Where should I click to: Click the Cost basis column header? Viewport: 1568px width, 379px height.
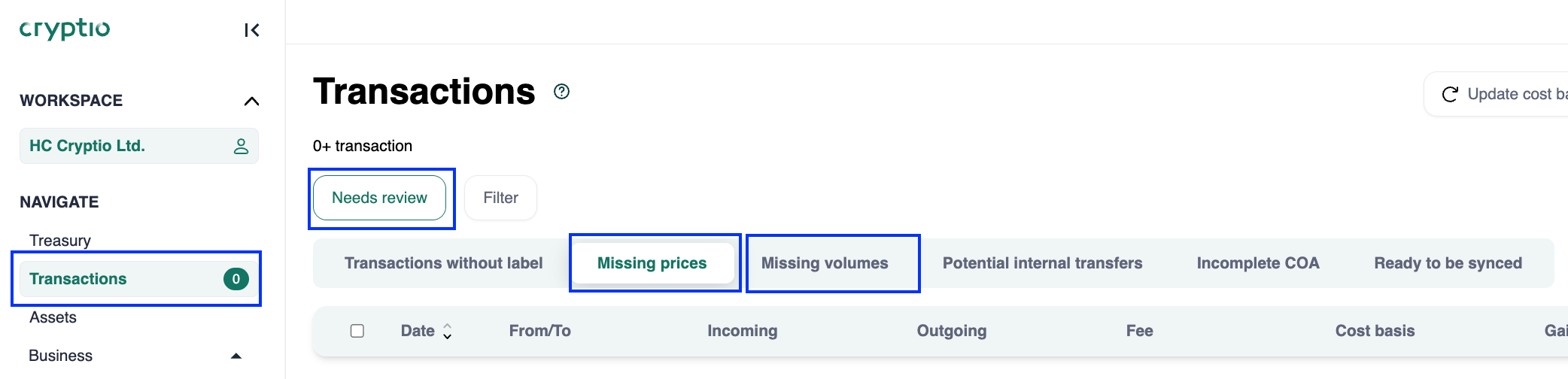coord(1375,331)
